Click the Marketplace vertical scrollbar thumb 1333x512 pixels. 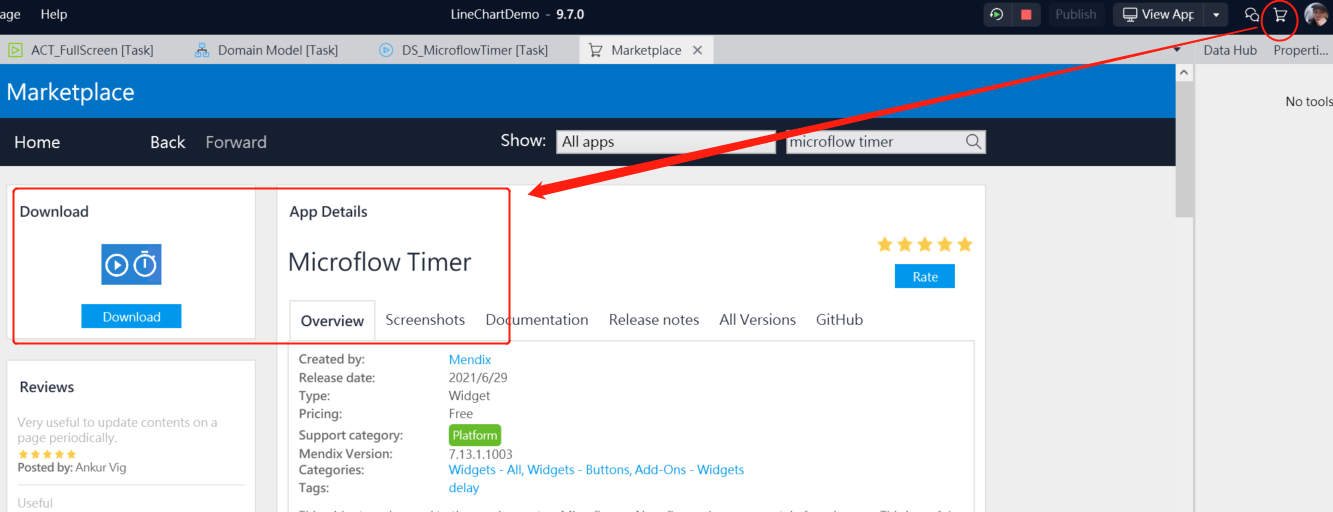tap(1185, 150)
